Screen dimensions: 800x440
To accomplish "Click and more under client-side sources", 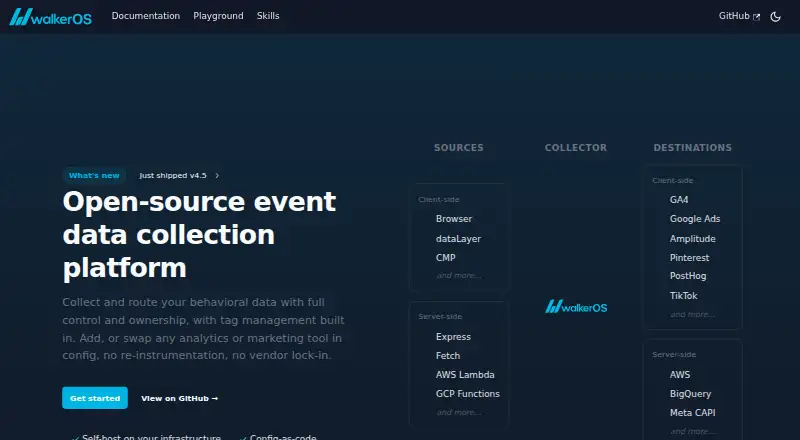I will pos(459,276).
